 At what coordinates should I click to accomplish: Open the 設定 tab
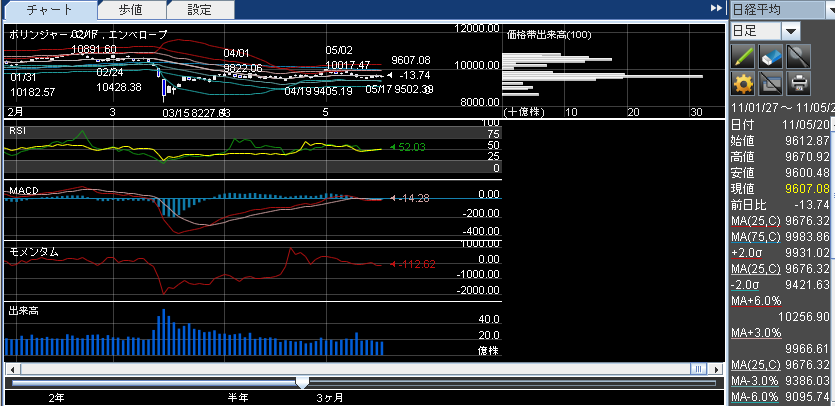coord(200,10)
